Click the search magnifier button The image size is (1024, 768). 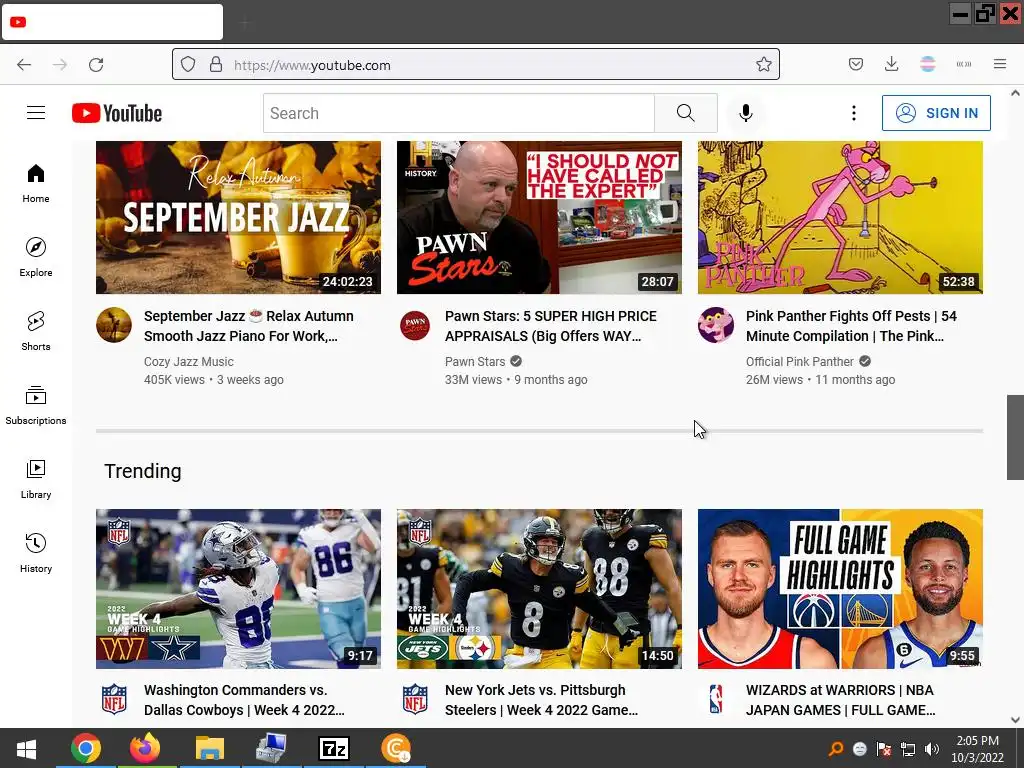coord(686,113)
